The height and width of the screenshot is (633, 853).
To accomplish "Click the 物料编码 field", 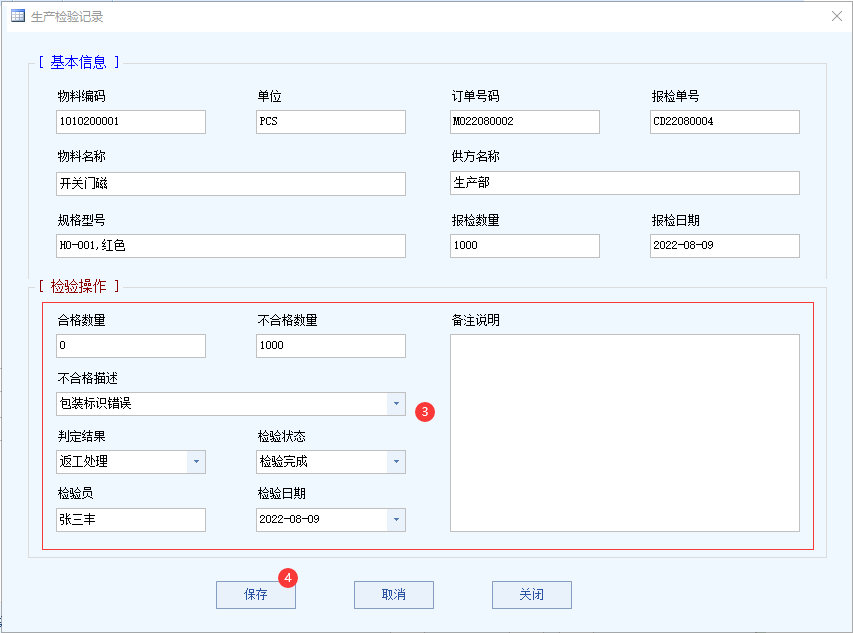I will [x=131, y=122].
